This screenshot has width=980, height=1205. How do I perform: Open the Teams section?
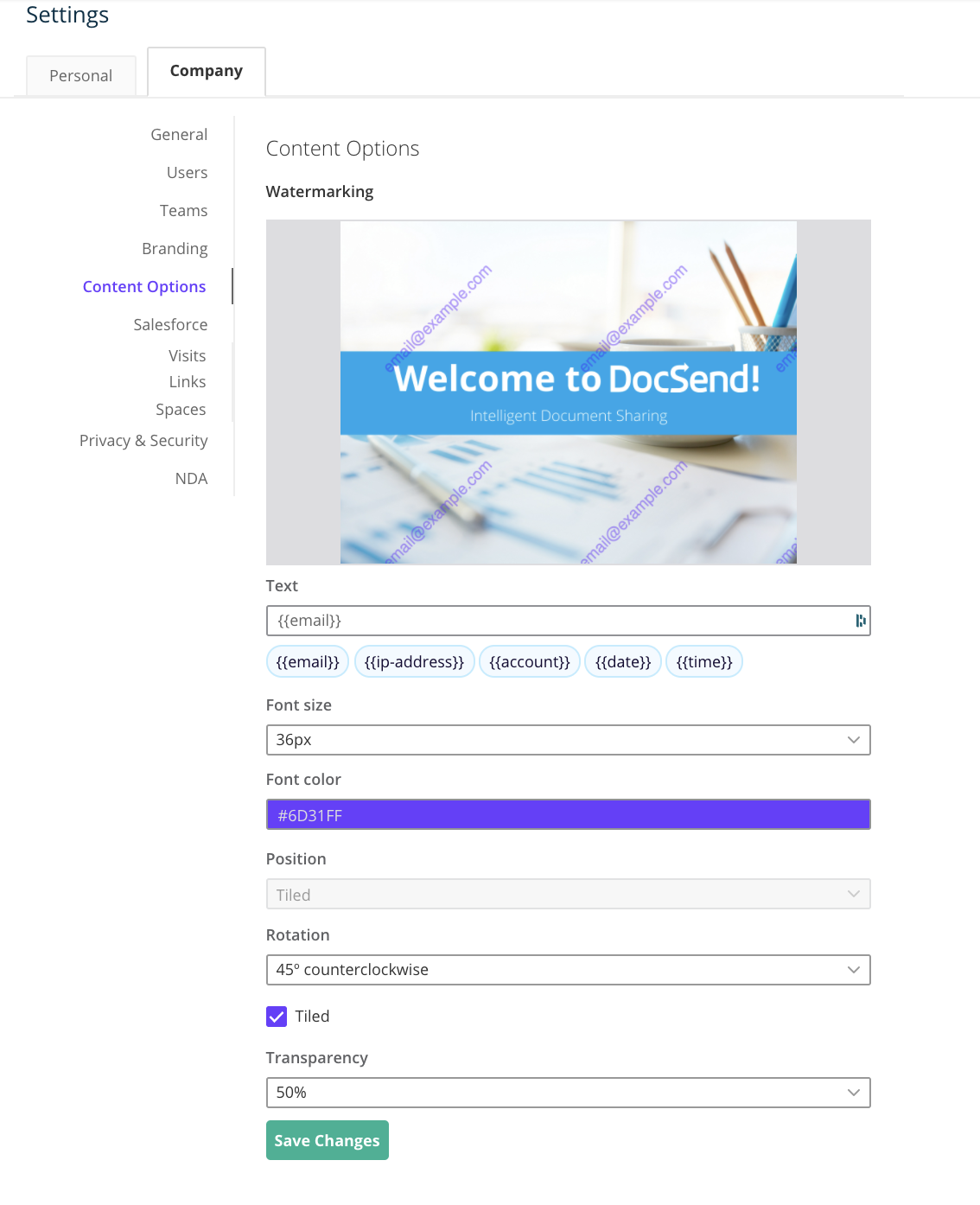pyautogui.click(x=184, y=211)
